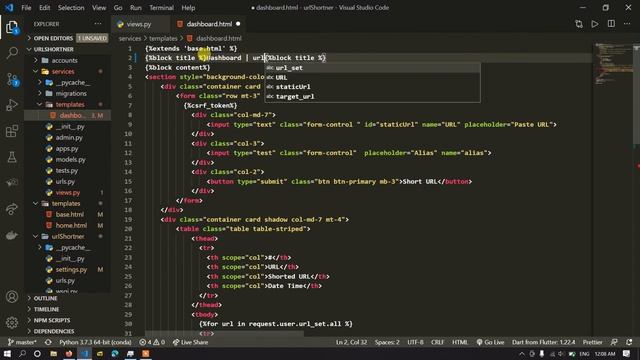Open the Live Share activity bar icon

pos(12,209)
